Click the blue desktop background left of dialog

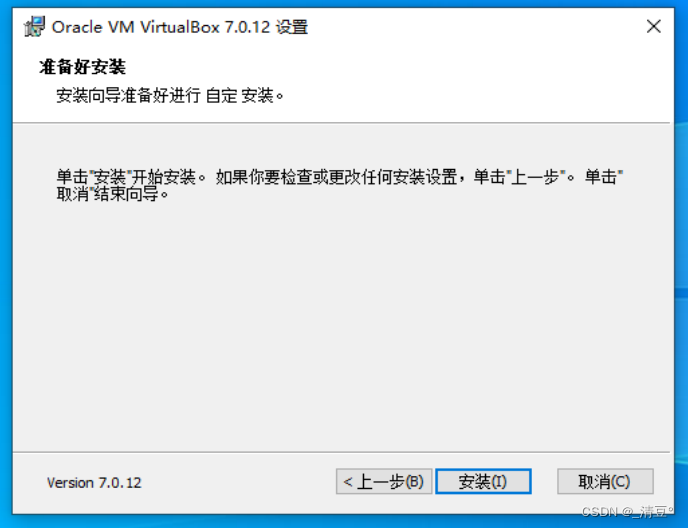(x=6, y=263)
